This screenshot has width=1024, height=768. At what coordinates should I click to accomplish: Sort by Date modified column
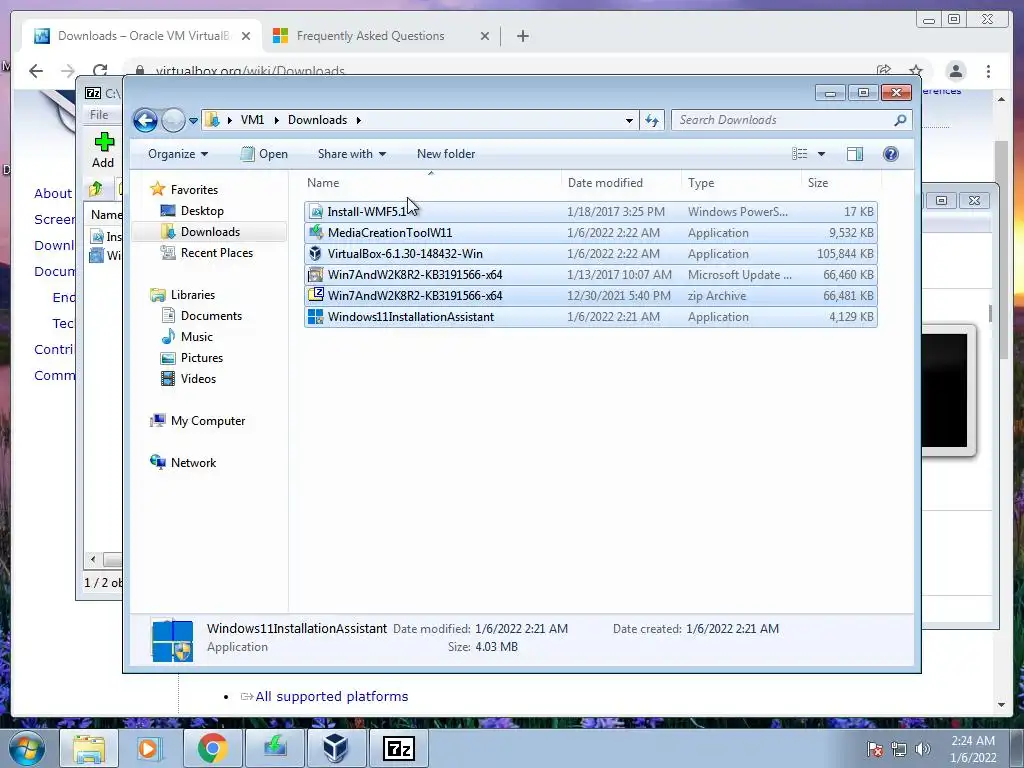pos(621,183)
